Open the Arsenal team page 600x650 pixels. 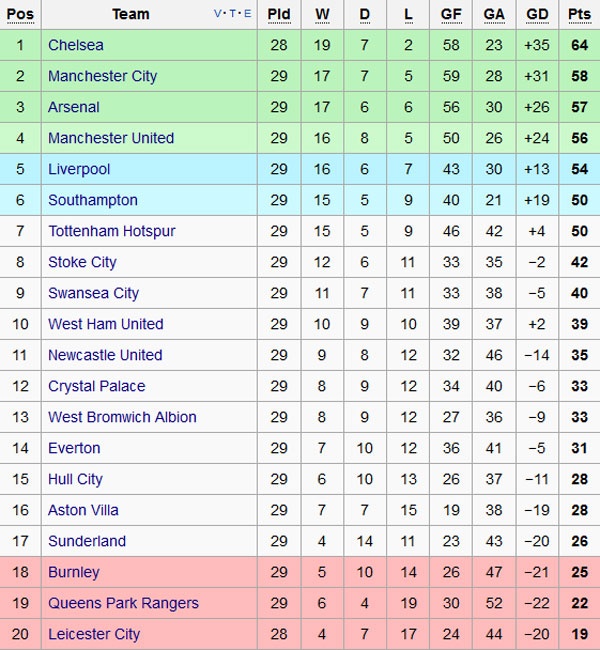[x=74, y=107]
